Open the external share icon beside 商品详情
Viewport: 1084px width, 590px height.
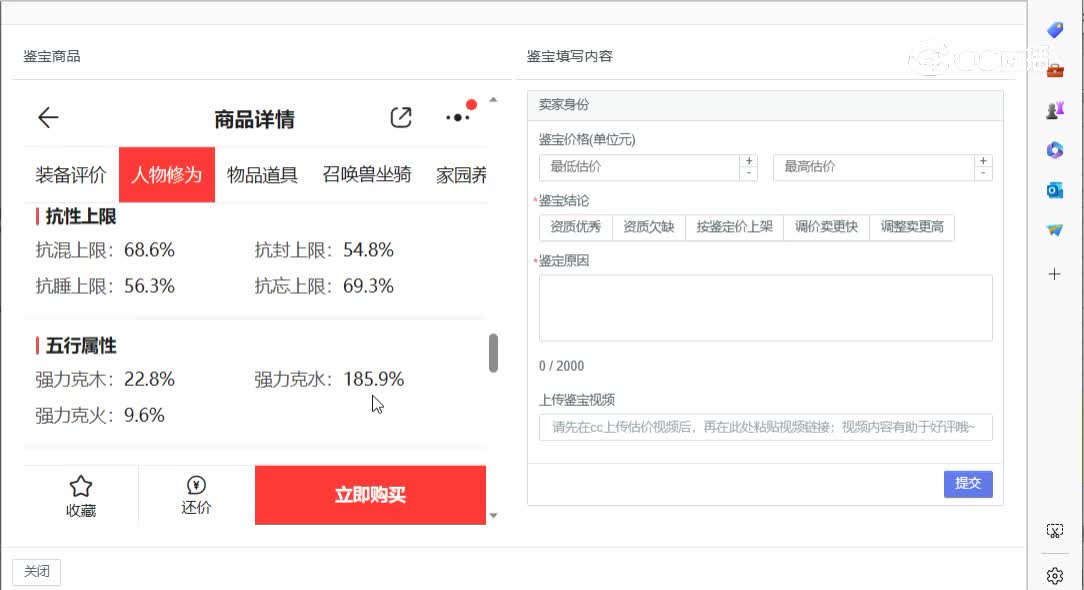(x=400, y=117)
